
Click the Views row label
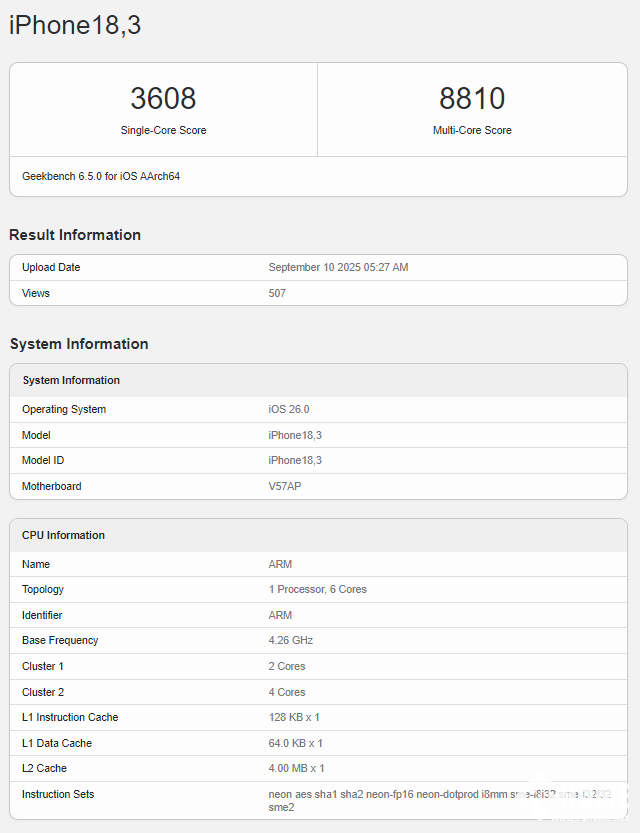click(36, 293)
